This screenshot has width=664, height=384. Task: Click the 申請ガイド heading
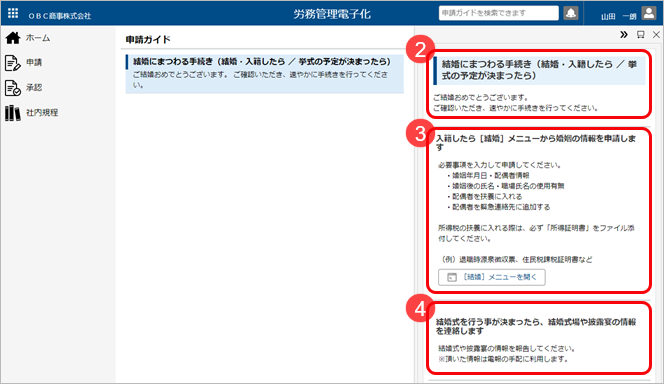[148, 40]
